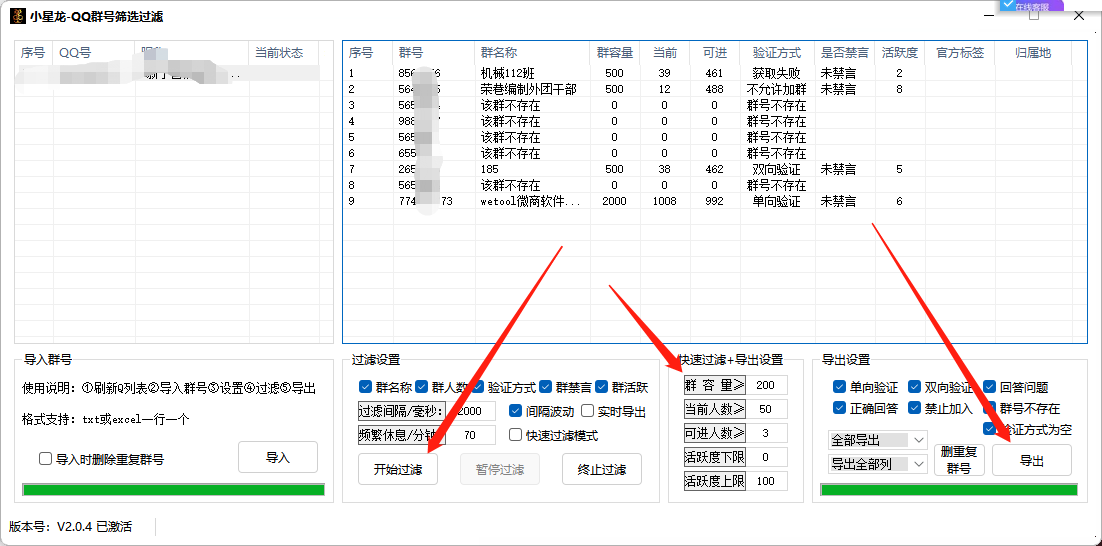Open the 在线客服 online support badge
The height and width of the screenshot is (546, 1102).
pos(1031,6)
